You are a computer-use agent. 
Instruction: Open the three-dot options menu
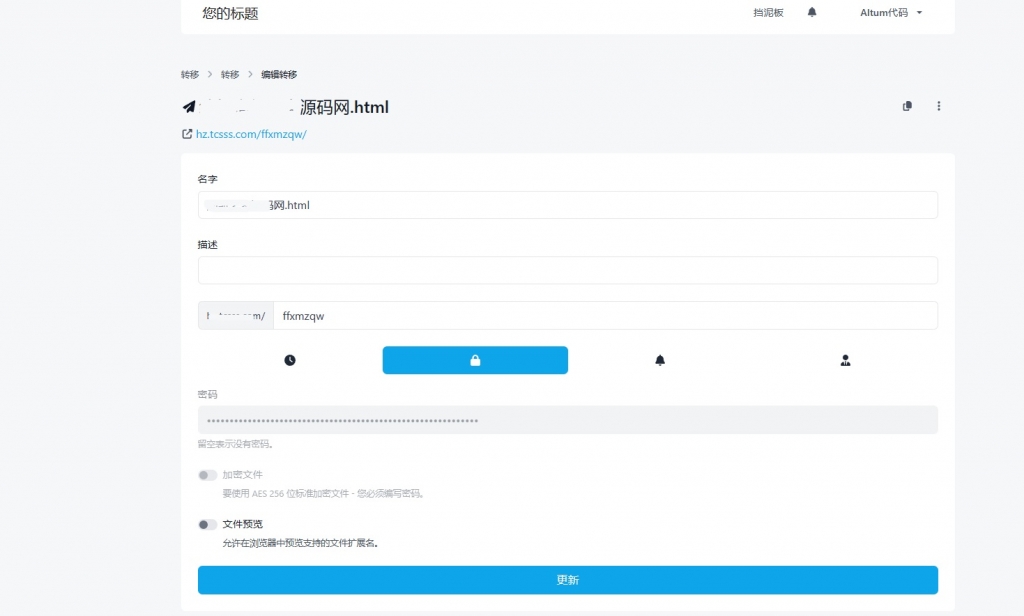click(x=939, y=106)
